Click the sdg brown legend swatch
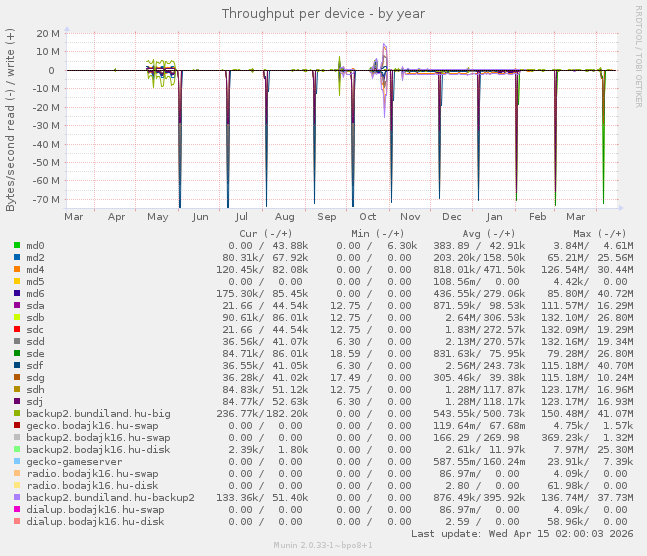Viewport: 647px width, 556px height. tap(17, 377)
